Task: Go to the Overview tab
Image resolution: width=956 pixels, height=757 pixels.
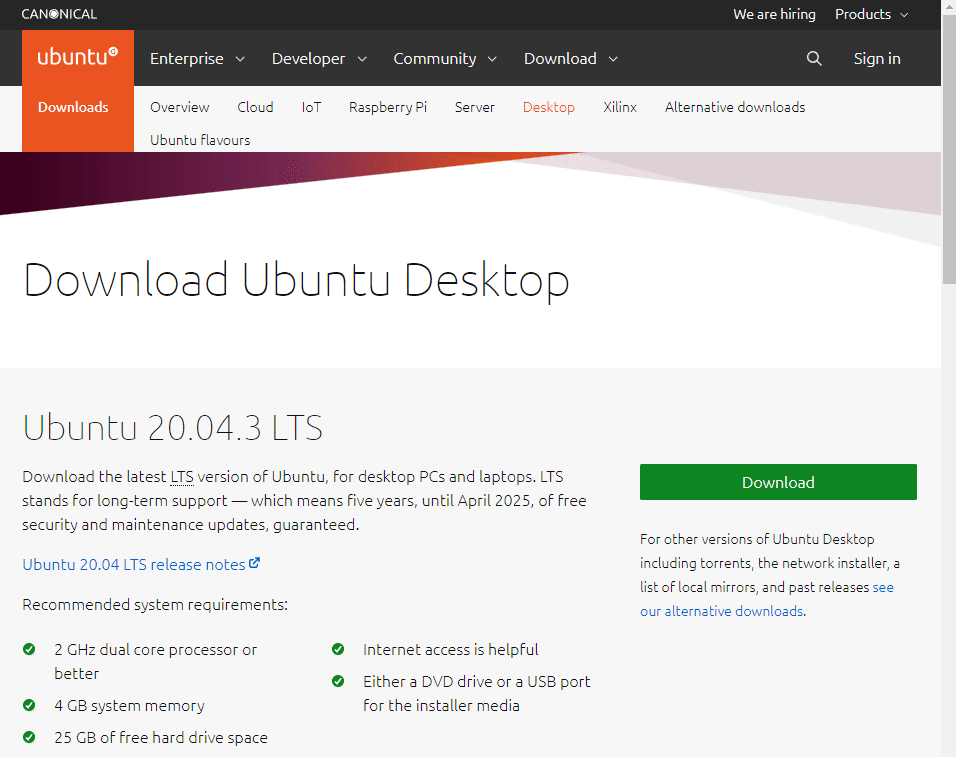Action: pyautogui.click(x=180, y=107)
